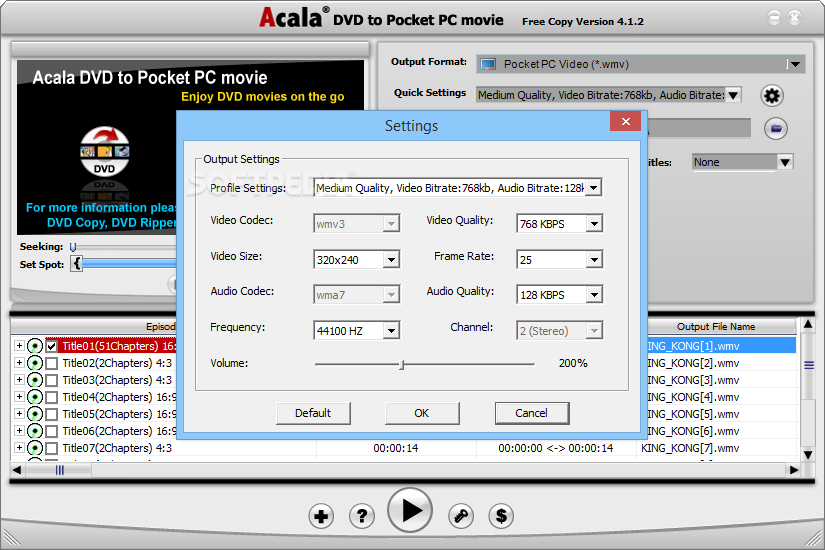Click the Output File Name column header
This screenshot has height=550, width=825.
coord(716,327)
